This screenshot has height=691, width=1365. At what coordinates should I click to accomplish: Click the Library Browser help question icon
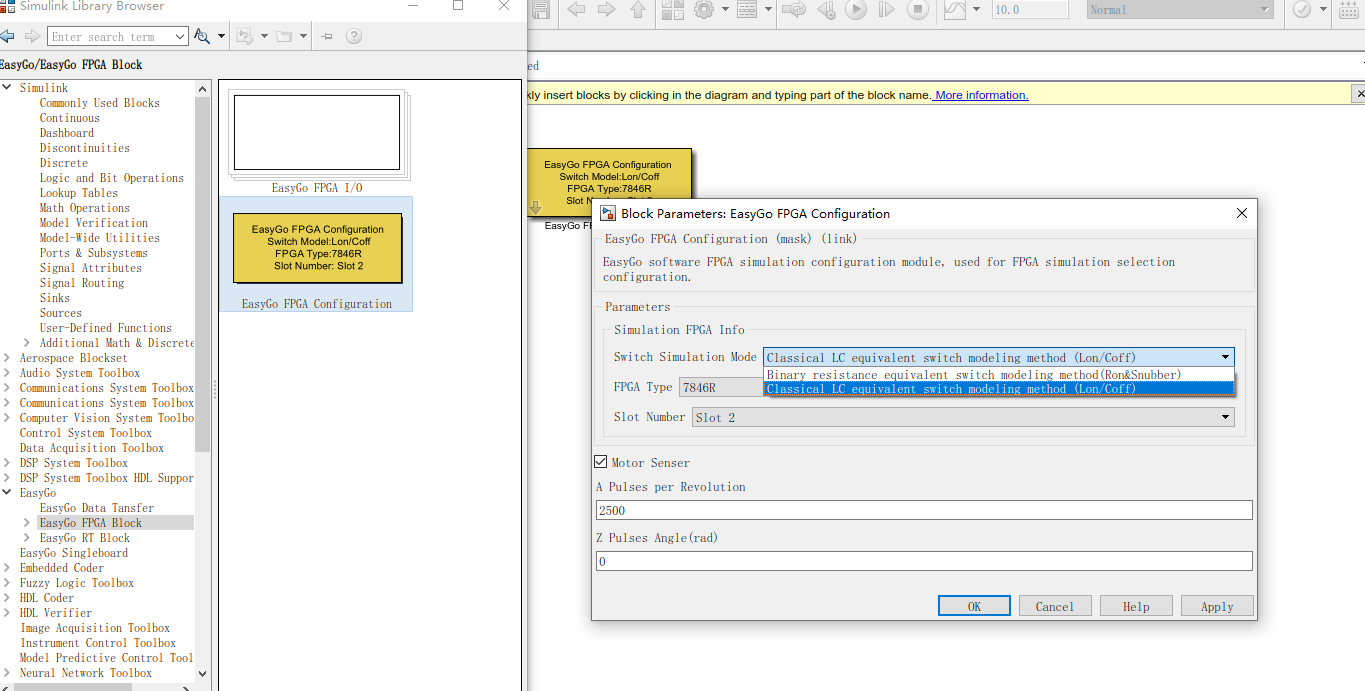pyautogui.click(x=353, y=36)
